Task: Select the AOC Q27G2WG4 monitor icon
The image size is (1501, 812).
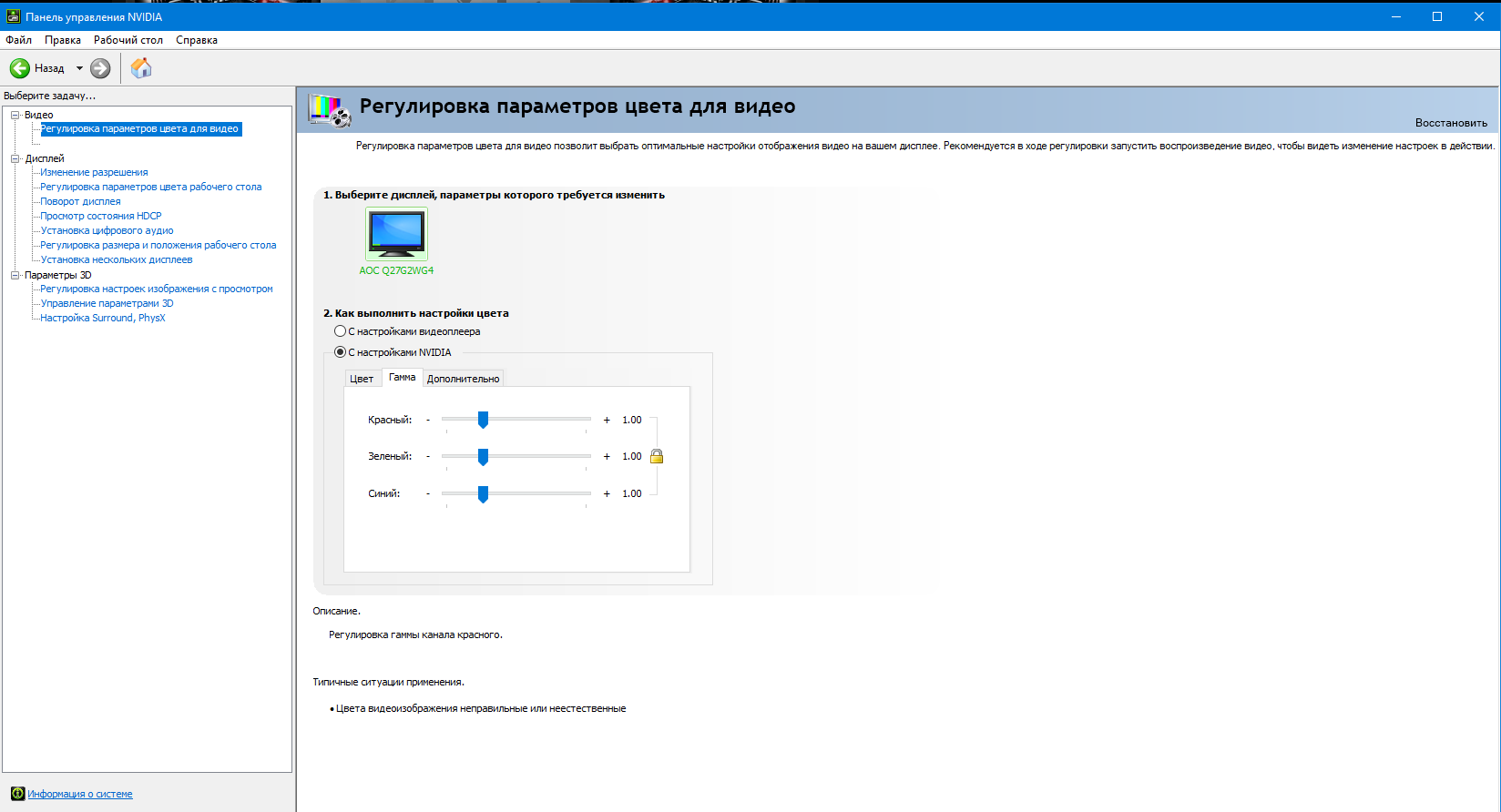Action: [396, 234]
